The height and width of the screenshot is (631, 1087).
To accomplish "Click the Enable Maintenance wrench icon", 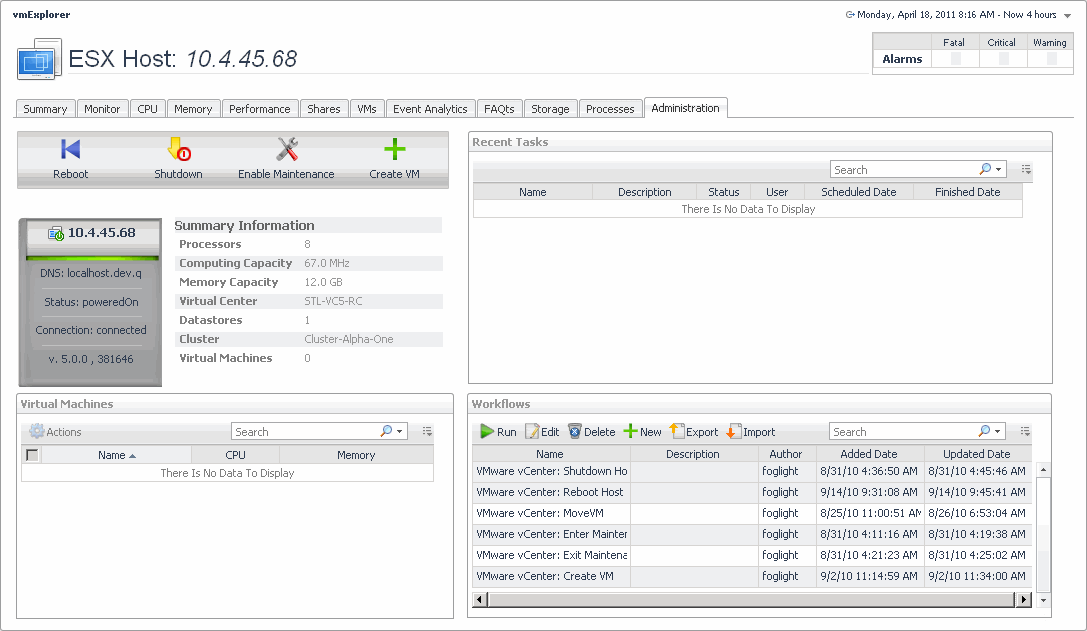I will point(287,150).
